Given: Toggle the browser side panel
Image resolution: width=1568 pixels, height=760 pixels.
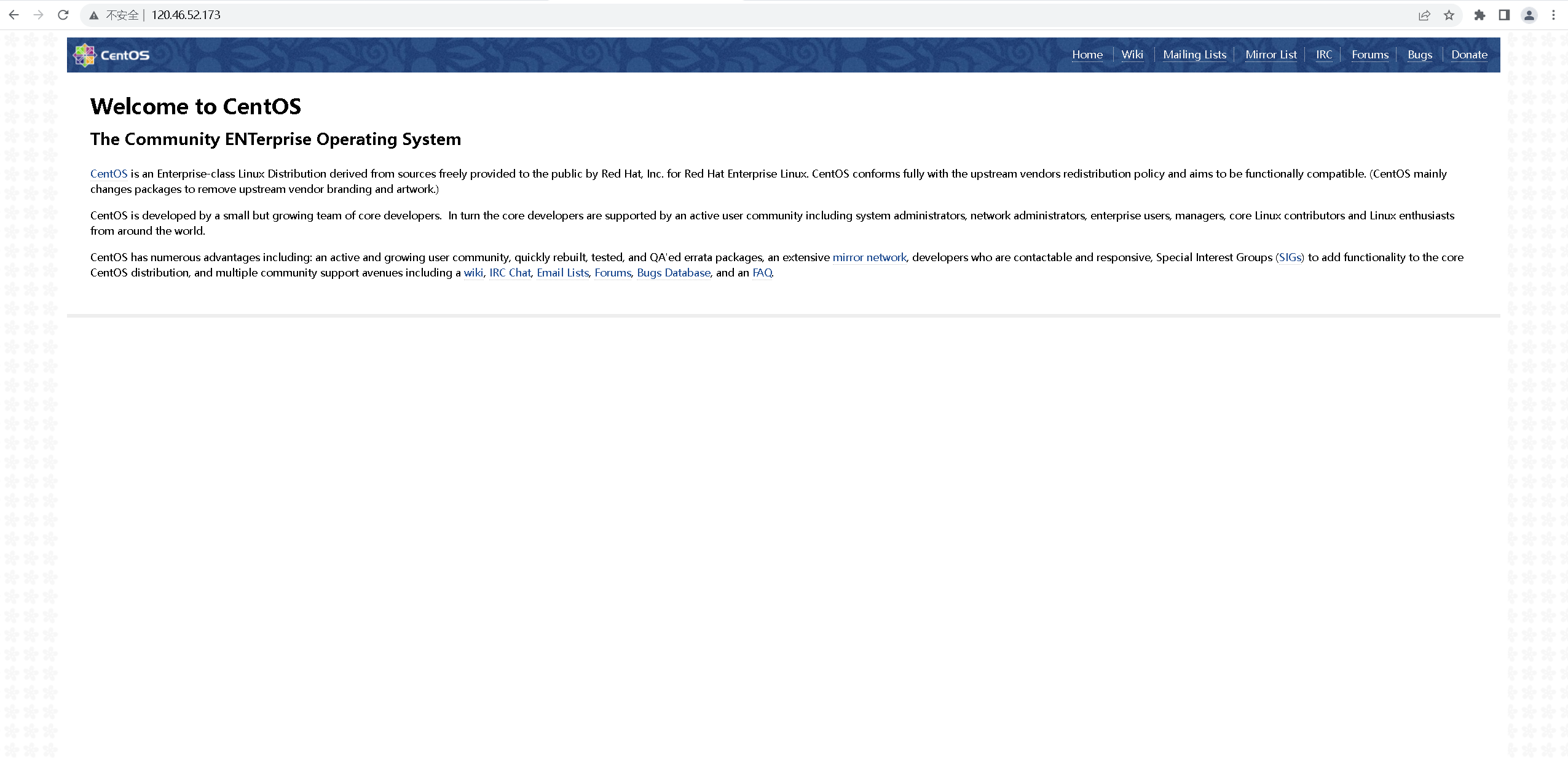Looking at the screenshot, I should [1503, 15].
